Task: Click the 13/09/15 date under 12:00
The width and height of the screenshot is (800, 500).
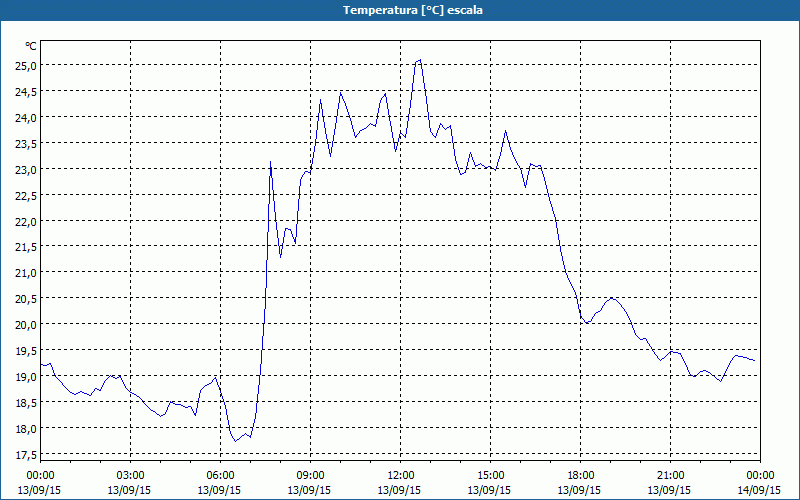Action: coord(399,490)
